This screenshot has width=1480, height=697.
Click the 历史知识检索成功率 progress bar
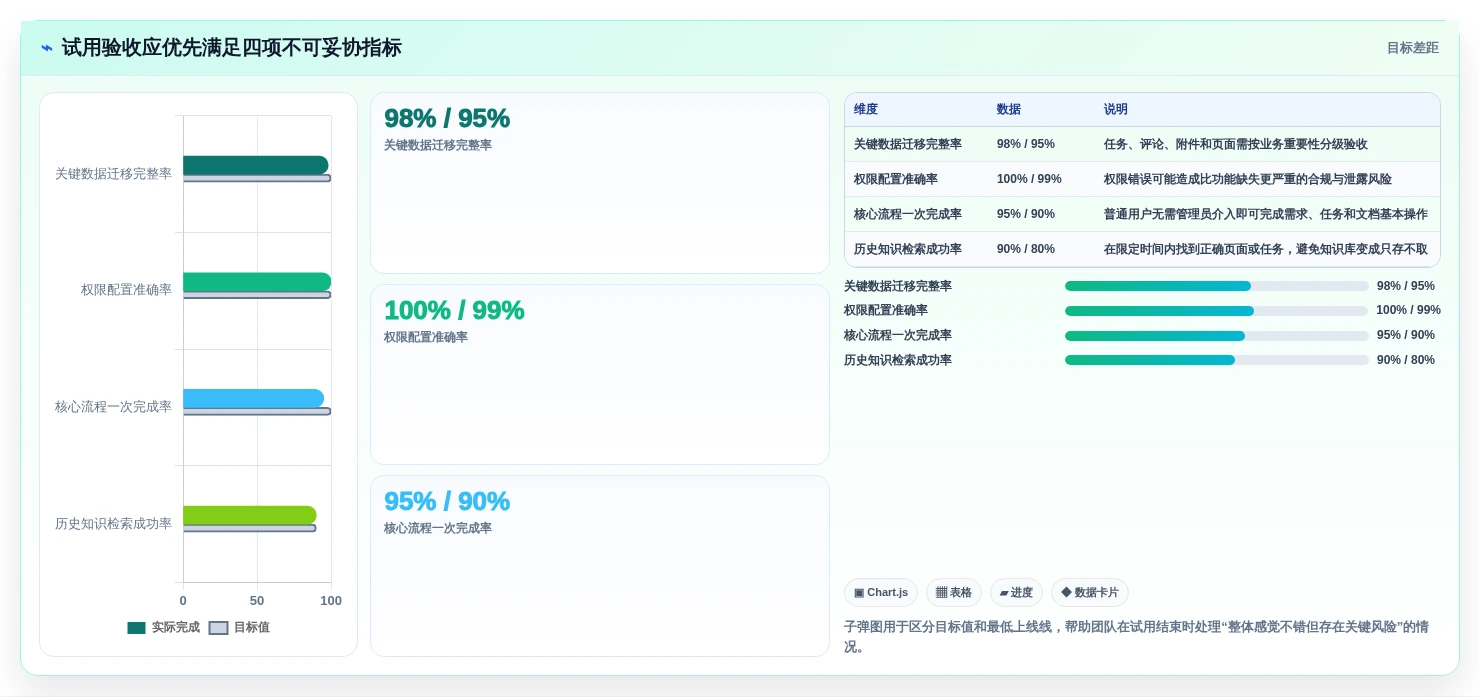coord(1217,360)
